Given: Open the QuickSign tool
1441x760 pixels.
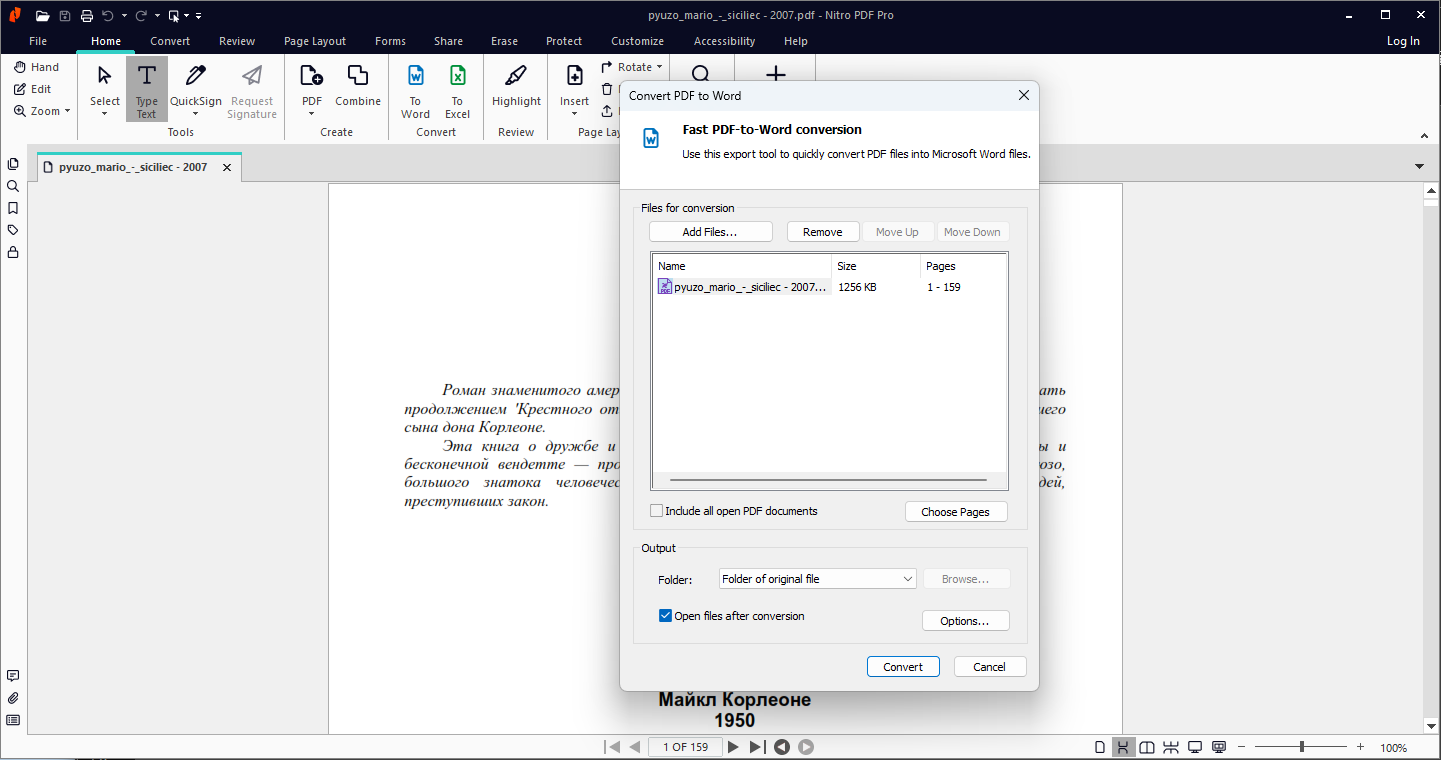Looking at the screenshot, I should pyautogui.click(x=196, y=87).
